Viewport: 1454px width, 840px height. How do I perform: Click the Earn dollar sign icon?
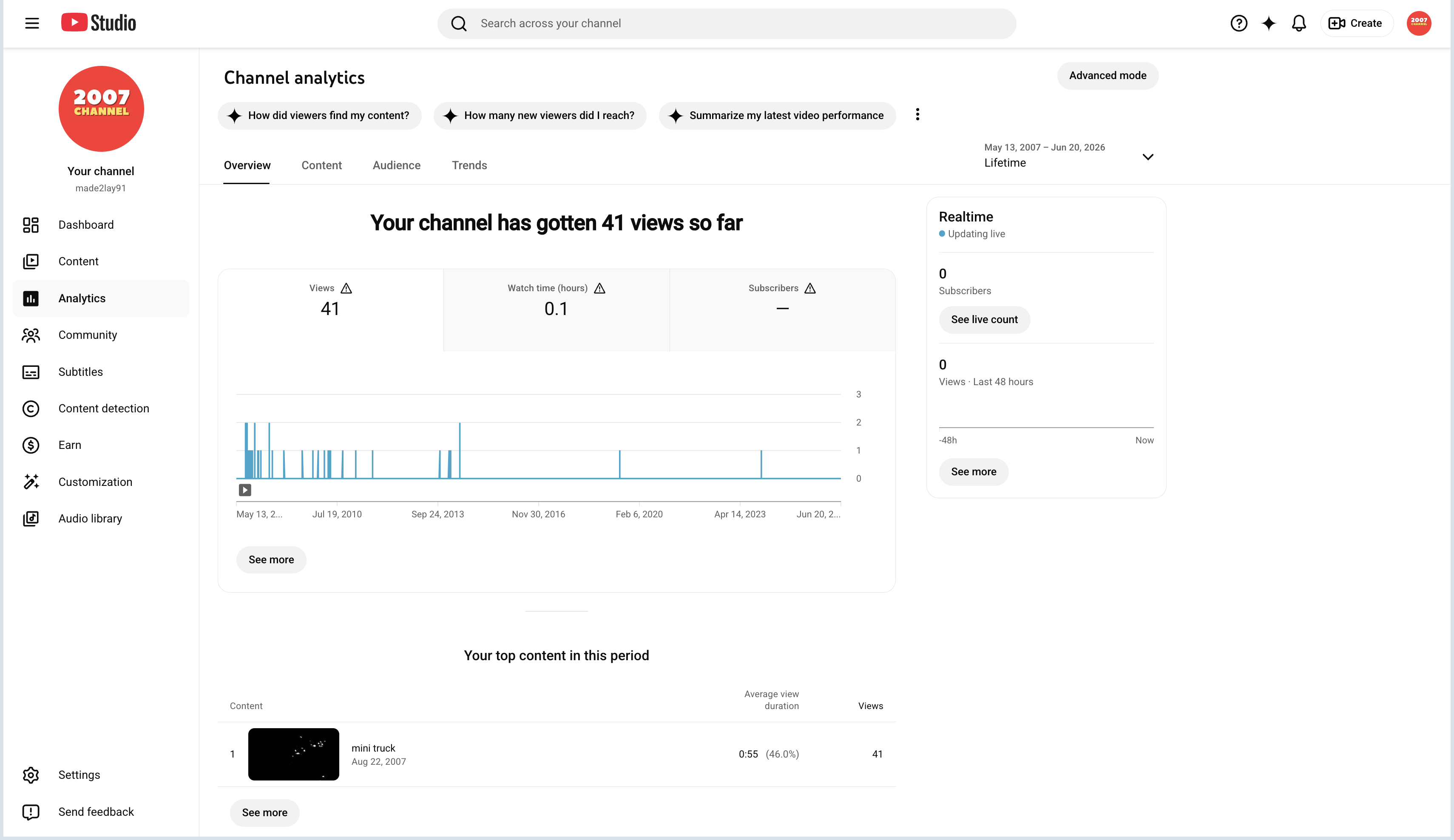31,445
